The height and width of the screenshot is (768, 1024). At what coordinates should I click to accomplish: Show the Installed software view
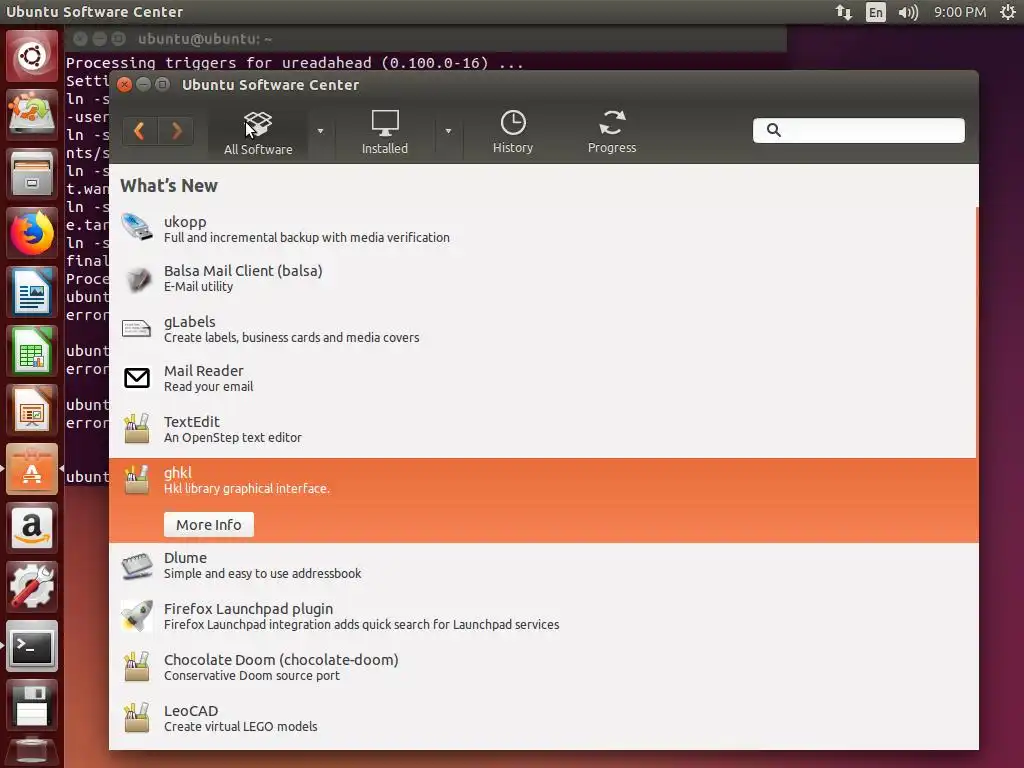point(385,133)
